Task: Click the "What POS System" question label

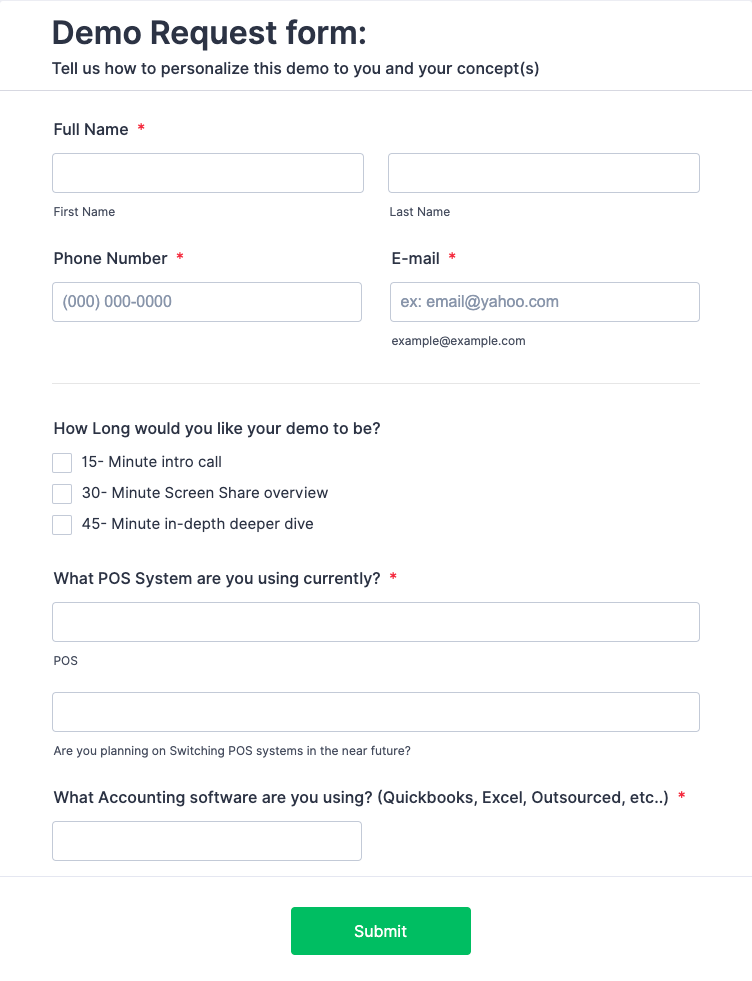Action: (x=217, y=578)
